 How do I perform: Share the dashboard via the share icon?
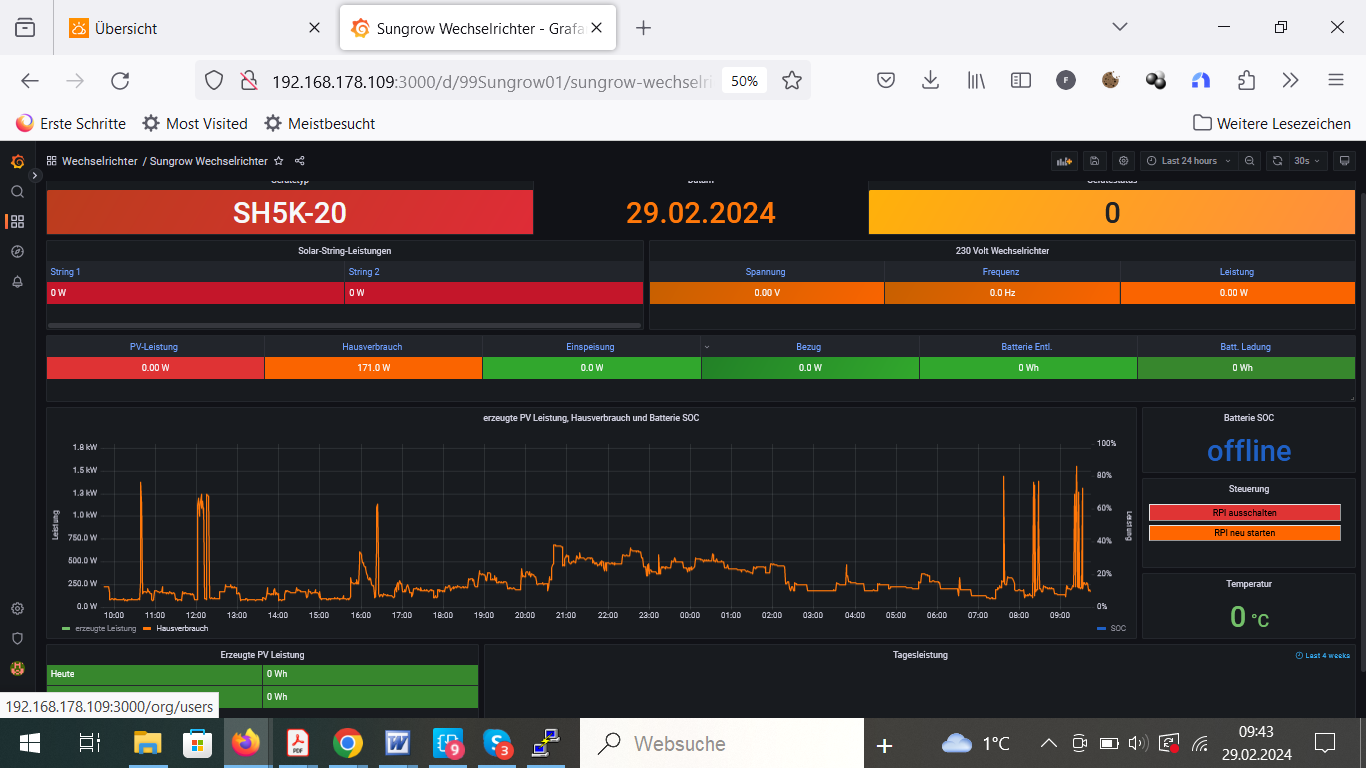point(300,161)
